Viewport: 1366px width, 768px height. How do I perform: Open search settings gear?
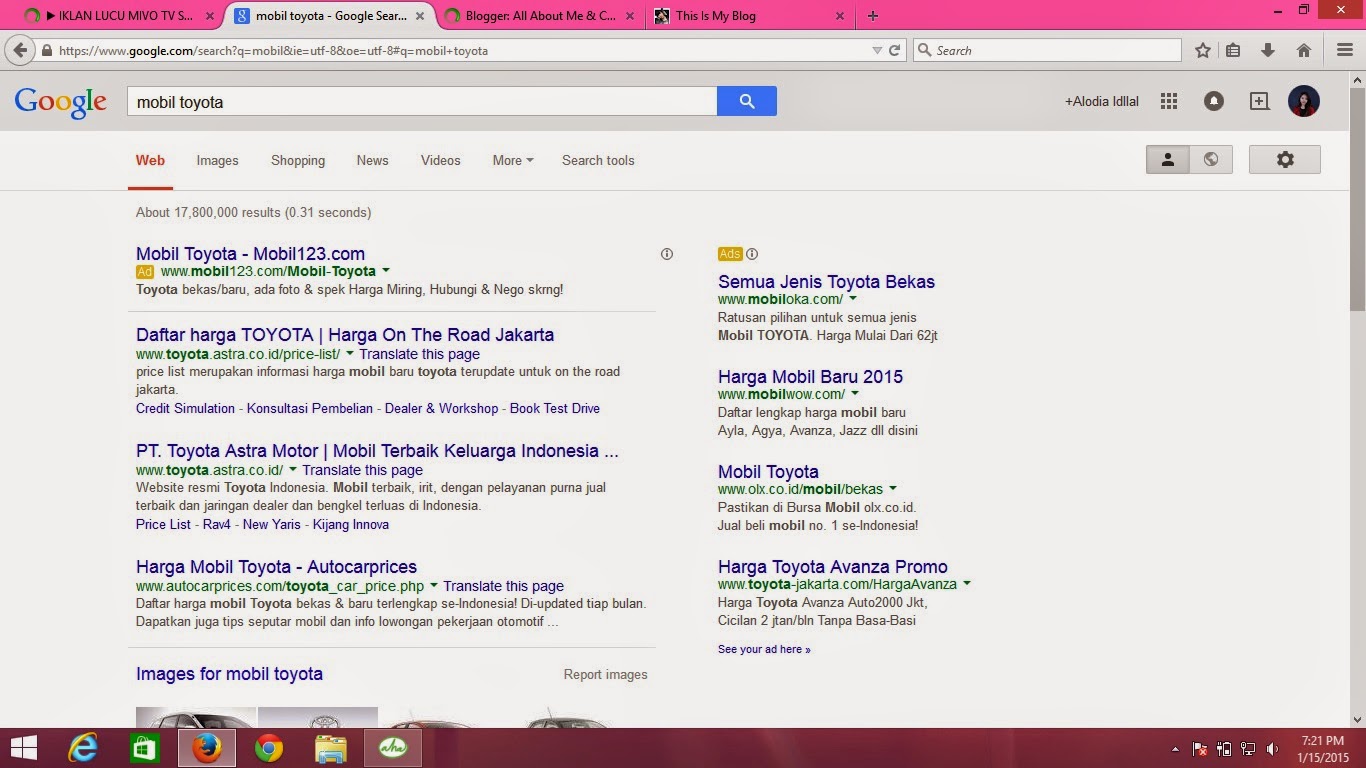1285,159
